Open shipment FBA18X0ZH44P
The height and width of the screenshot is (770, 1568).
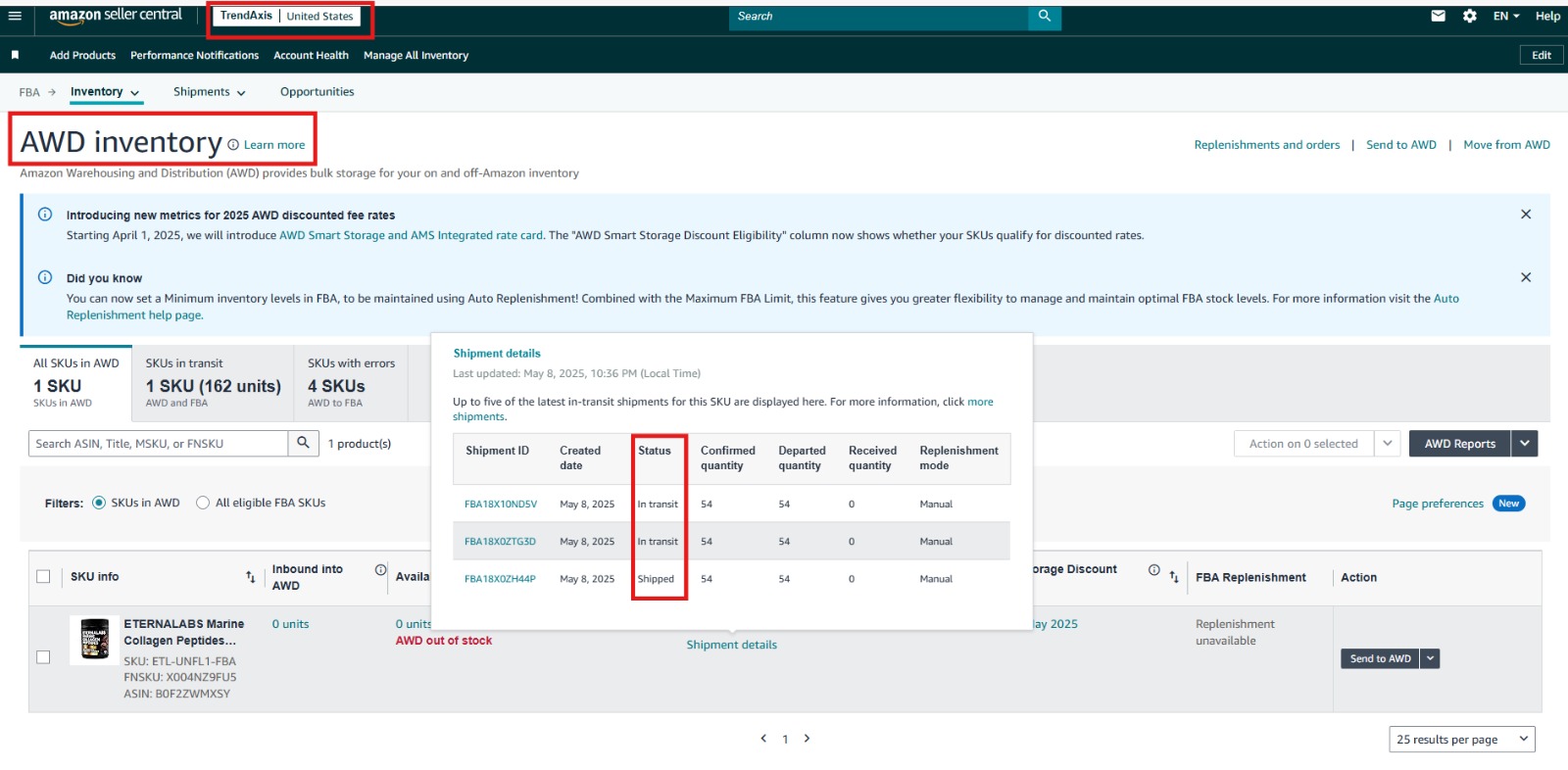[500, 579]
